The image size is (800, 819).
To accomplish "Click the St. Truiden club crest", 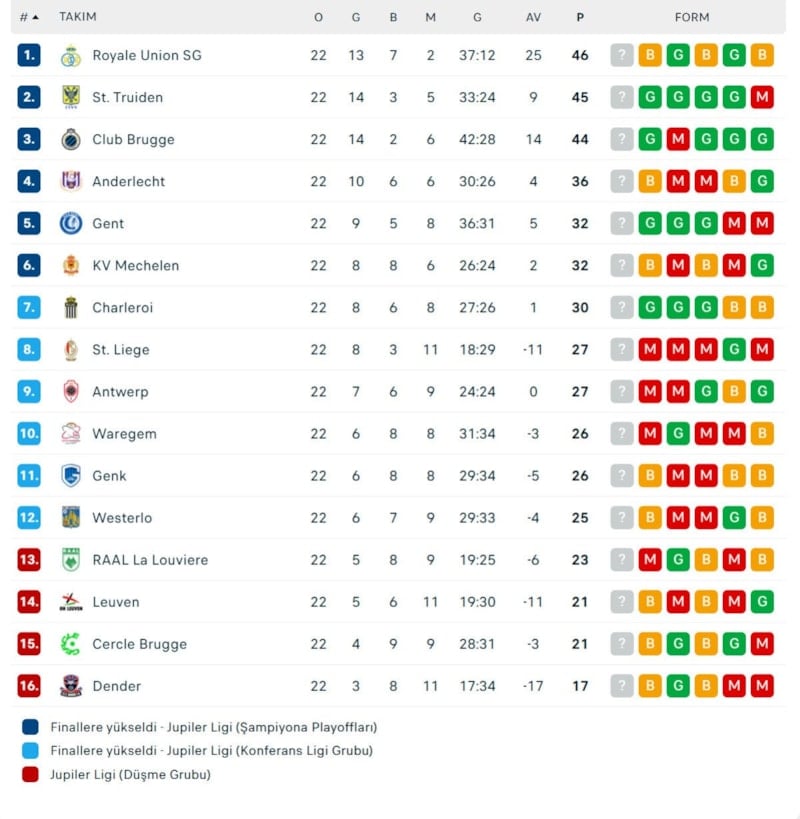I will [70, 98].
